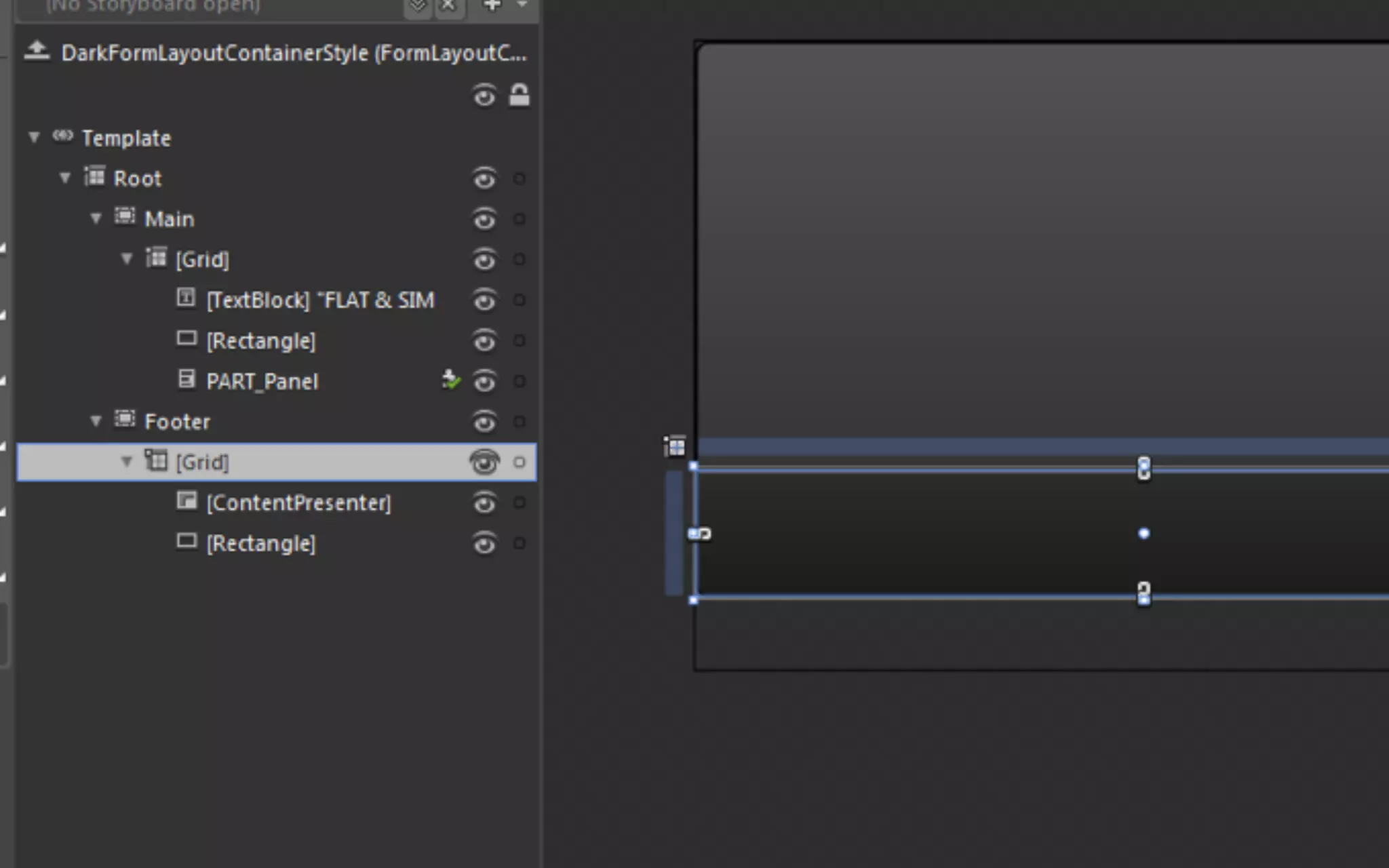The height and width of the screenshot is (868, 1389).
Task: Lock the Footer element
Action: click(519, 422)
